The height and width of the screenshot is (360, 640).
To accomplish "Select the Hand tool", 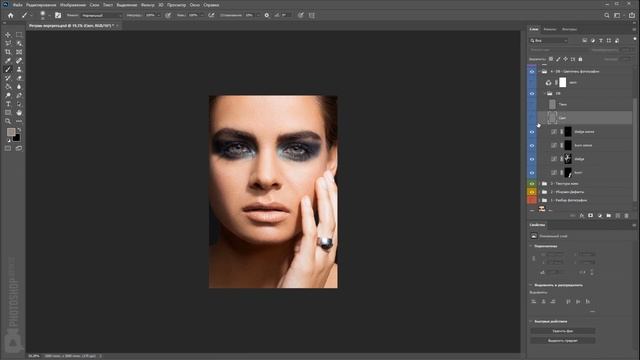I will click(x=19, y=112).
